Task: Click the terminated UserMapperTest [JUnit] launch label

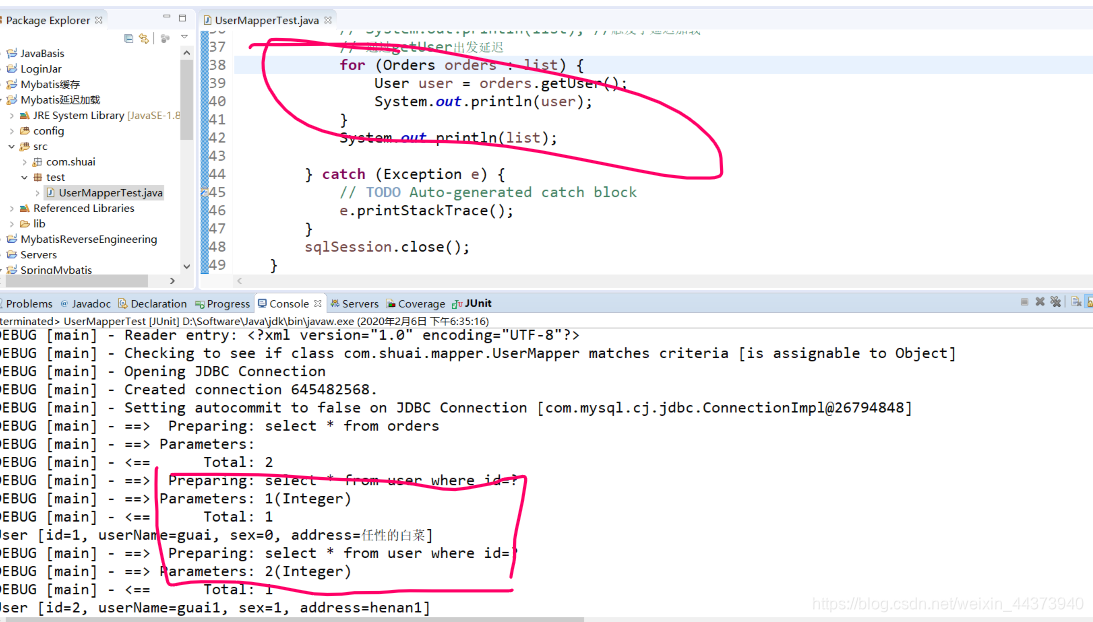Action: point(244,321)
